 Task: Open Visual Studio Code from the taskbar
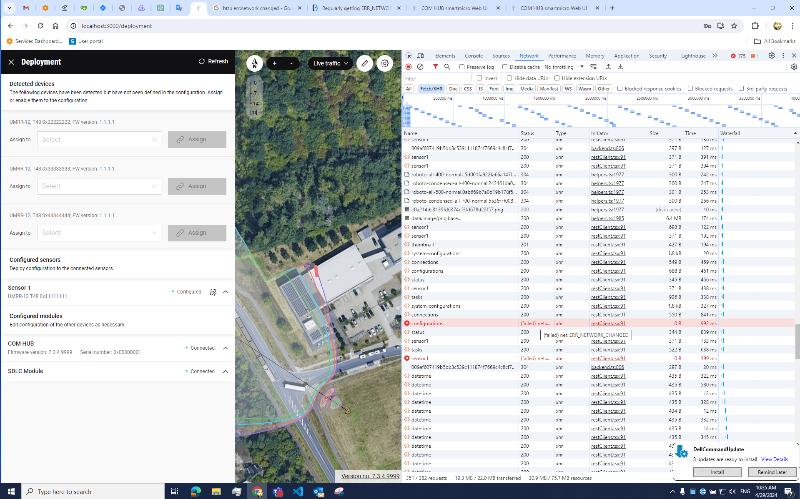pos(298,491)
